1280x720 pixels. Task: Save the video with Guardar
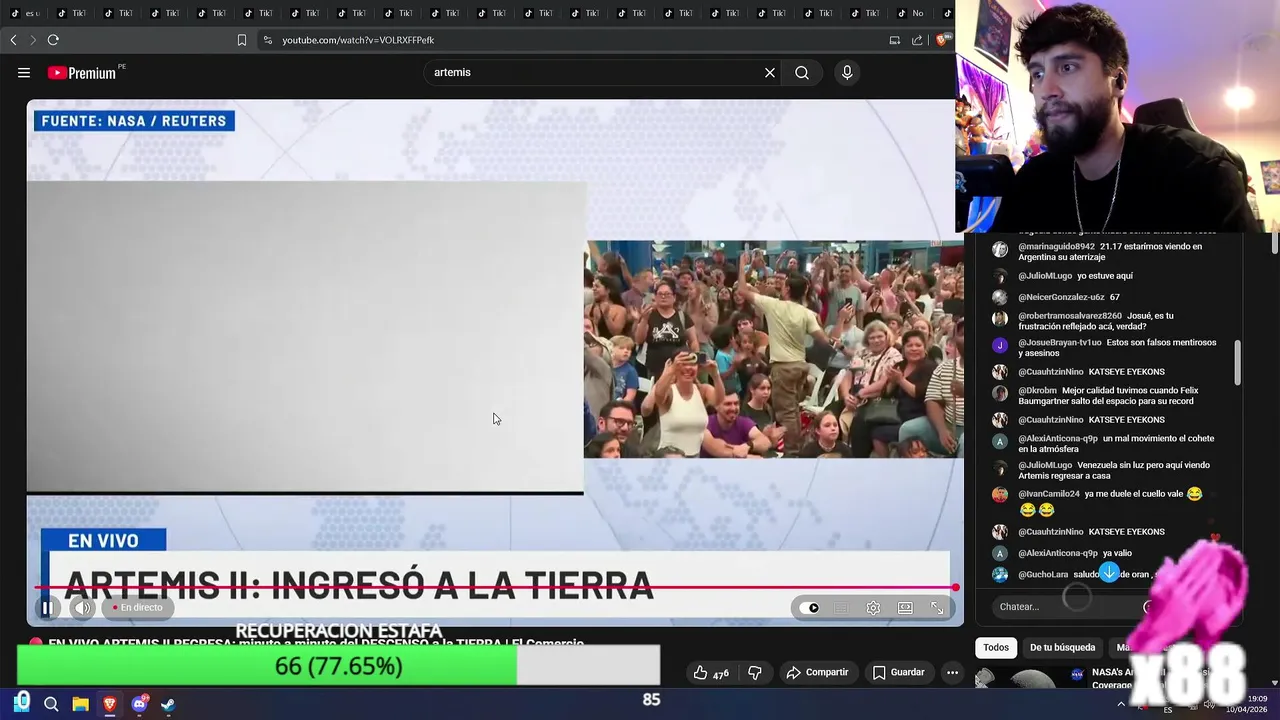coord(898,673)
